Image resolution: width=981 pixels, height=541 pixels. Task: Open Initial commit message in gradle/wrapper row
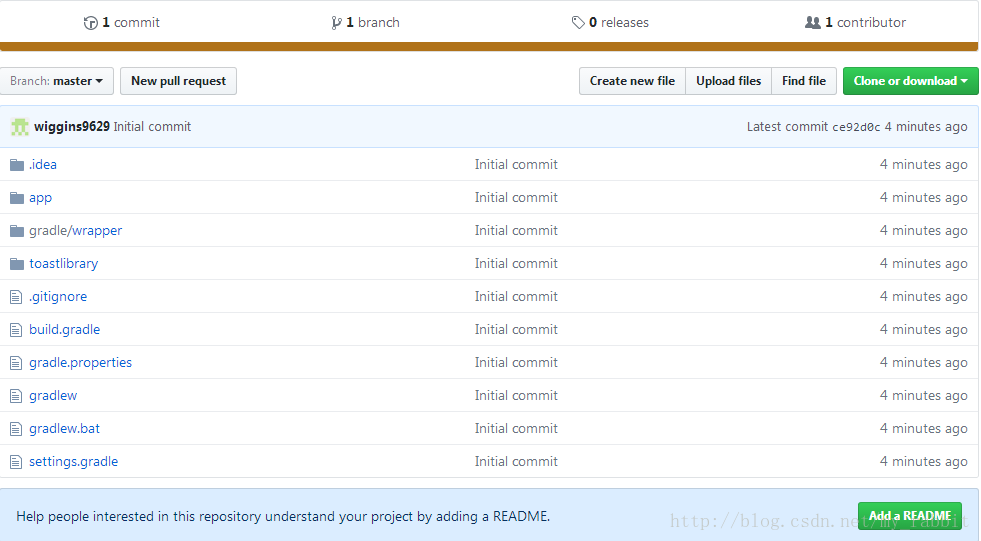516,231
